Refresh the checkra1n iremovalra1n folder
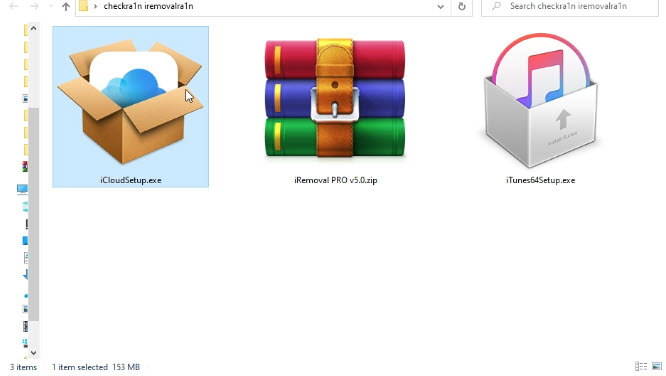 (x=462, y=6)
